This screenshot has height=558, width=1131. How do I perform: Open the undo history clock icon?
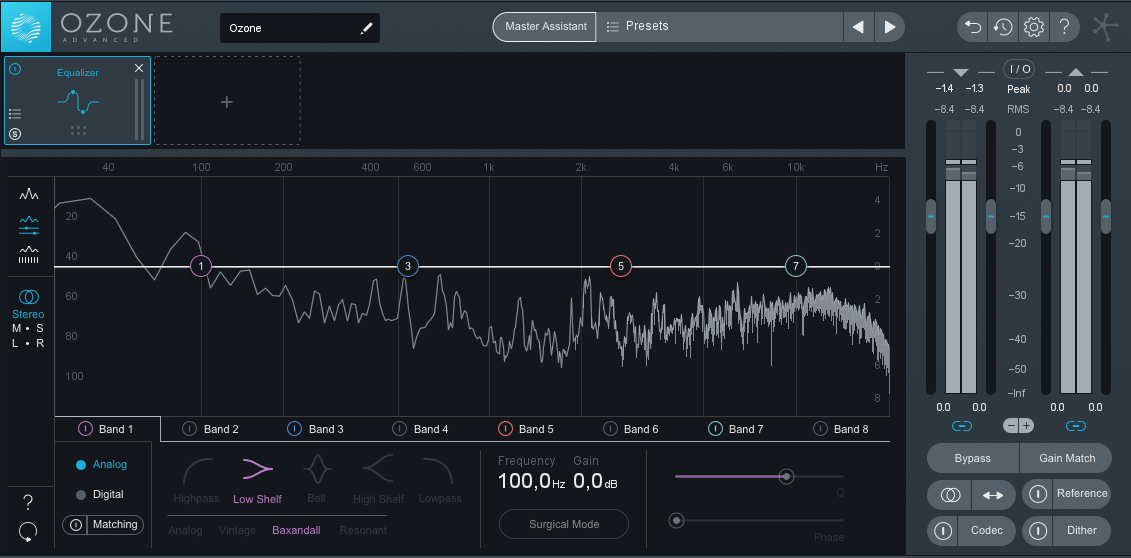point(1003,27)
